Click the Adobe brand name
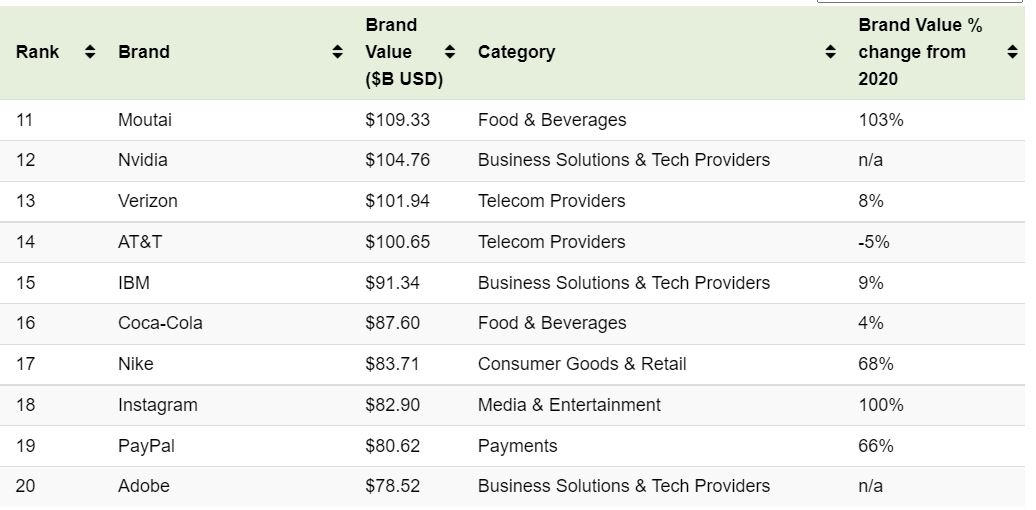Screen dimensions: 1036x510 [144, 486]
